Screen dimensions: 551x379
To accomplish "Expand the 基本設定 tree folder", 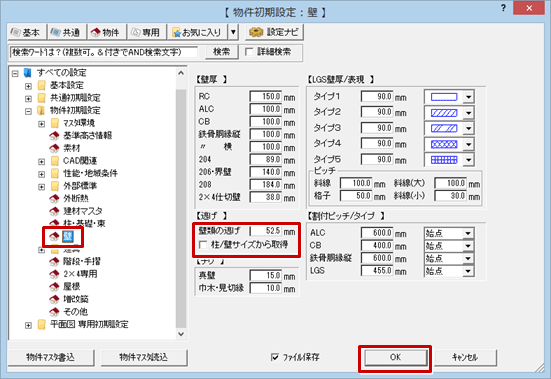I will coord(28,86).
